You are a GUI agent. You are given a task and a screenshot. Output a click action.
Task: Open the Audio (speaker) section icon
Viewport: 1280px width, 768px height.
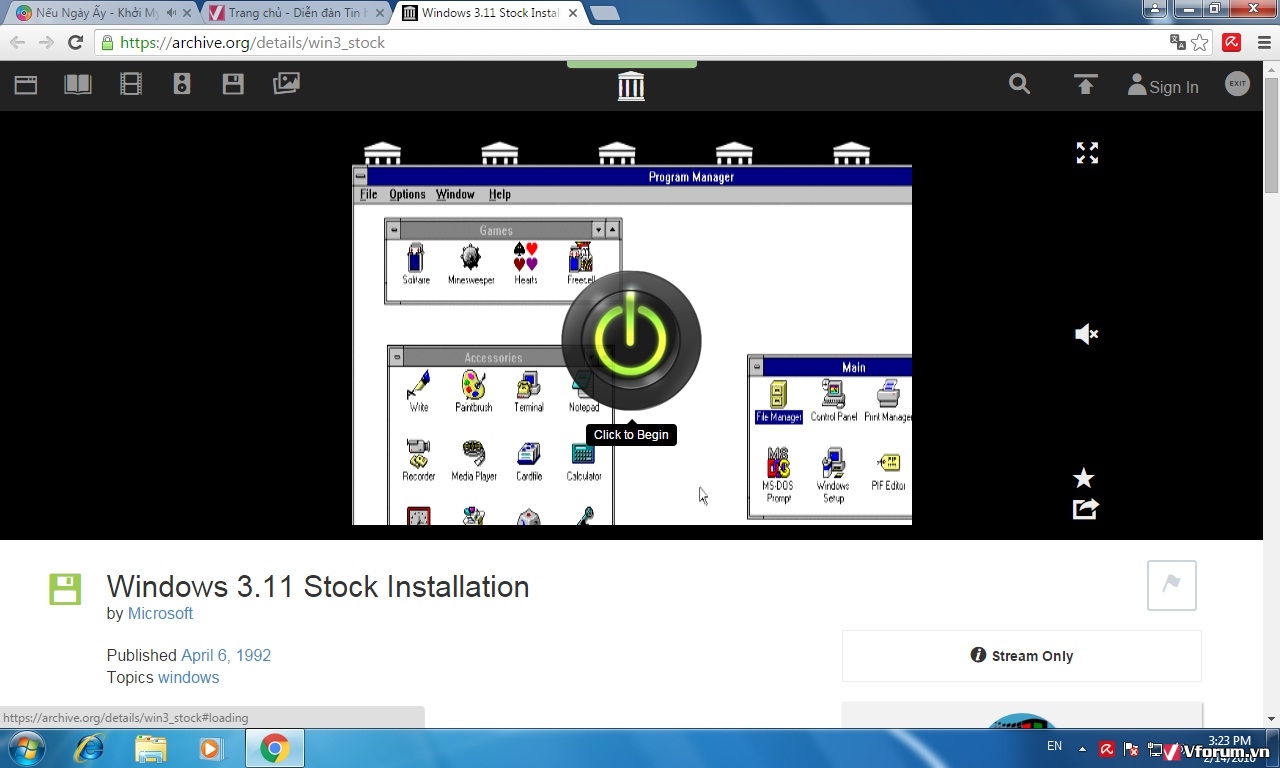tap(182, 85)
